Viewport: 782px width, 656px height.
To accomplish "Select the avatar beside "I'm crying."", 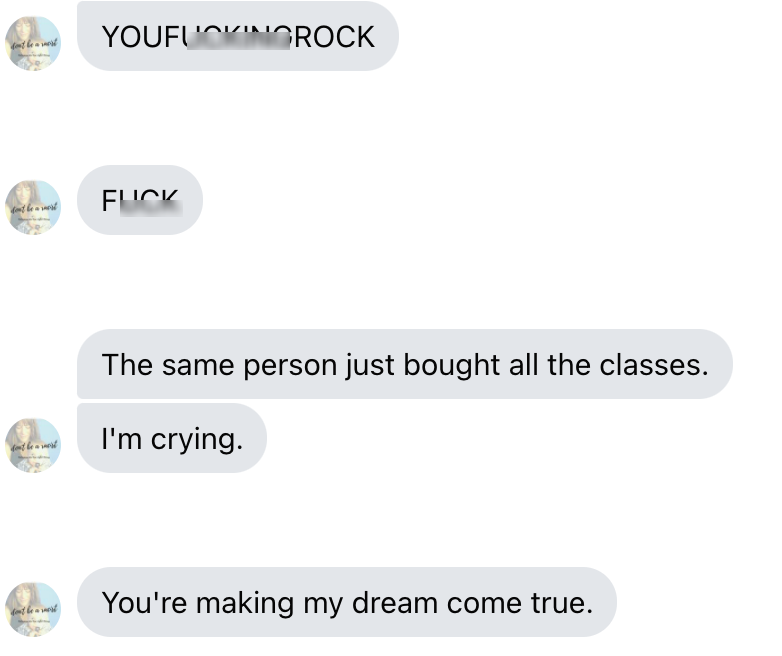I will tap(33, 445).
